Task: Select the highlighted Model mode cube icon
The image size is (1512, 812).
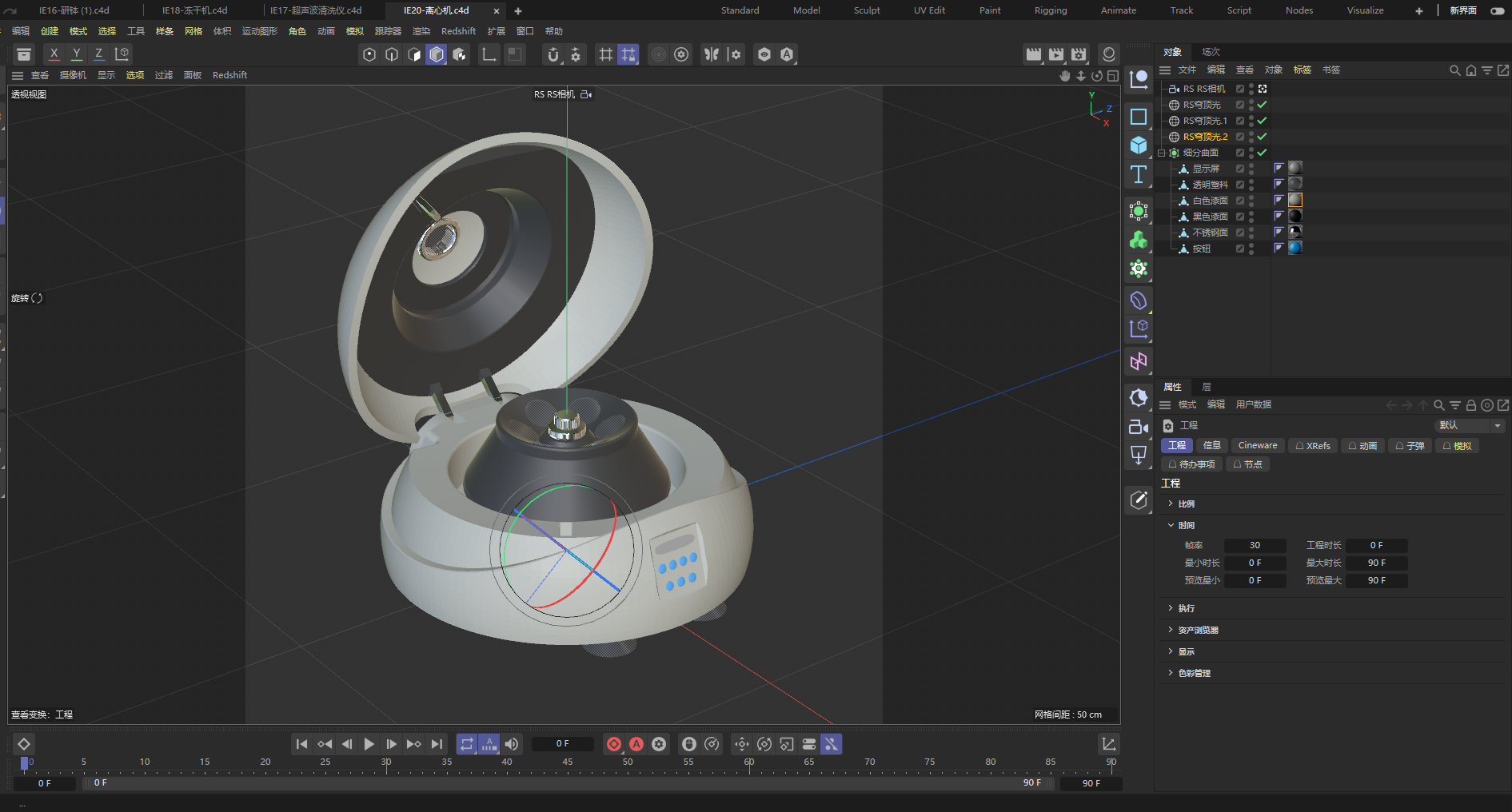Action: [x=436, y=54]
